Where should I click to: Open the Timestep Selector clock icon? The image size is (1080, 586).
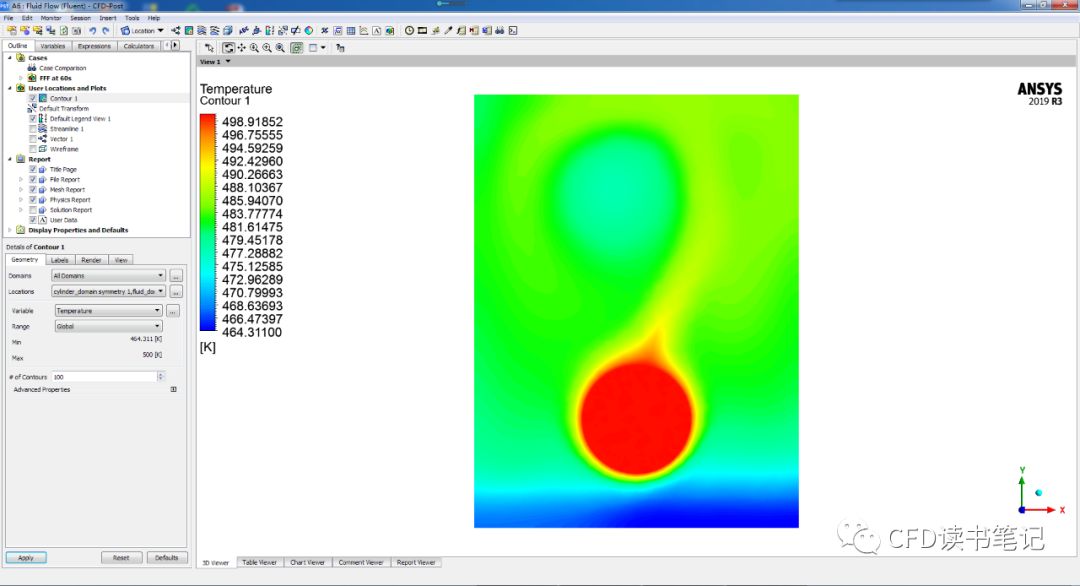(409, 30)
